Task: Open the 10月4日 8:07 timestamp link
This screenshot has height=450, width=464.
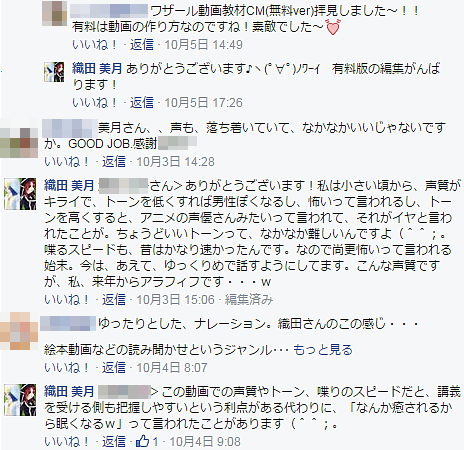Action: point(172,368)
